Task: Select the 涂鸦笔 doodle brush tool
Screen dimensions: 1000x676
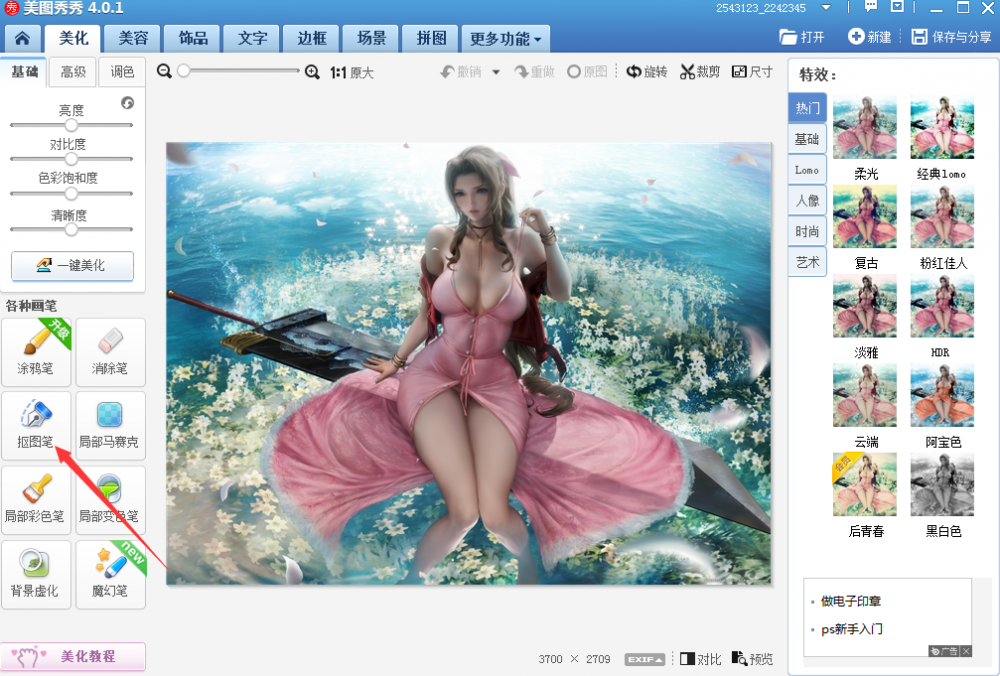Action: pos(36,352)
